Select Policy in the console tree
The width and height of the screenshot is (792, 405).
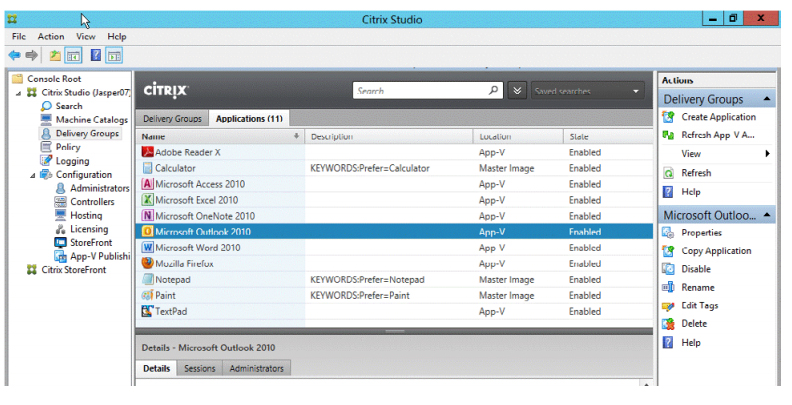tap(68, 147)
